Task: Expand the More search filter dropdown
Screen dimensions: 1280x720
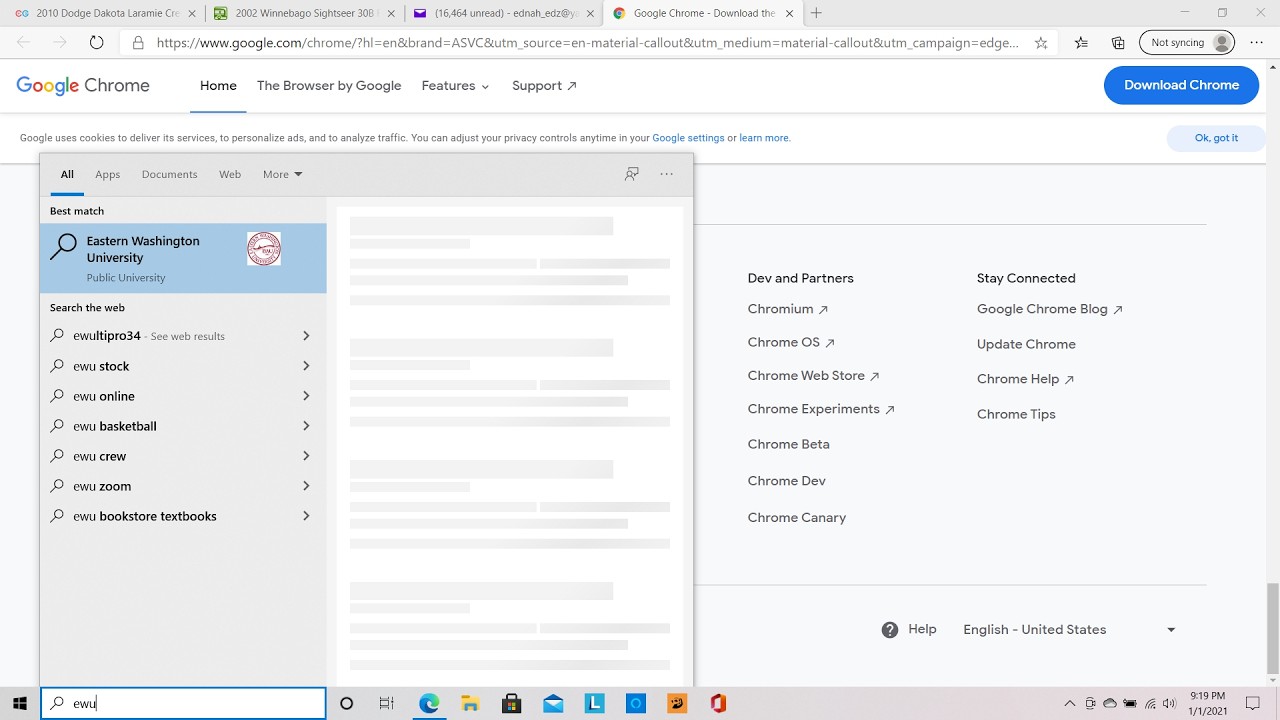Action: (282, 174)
